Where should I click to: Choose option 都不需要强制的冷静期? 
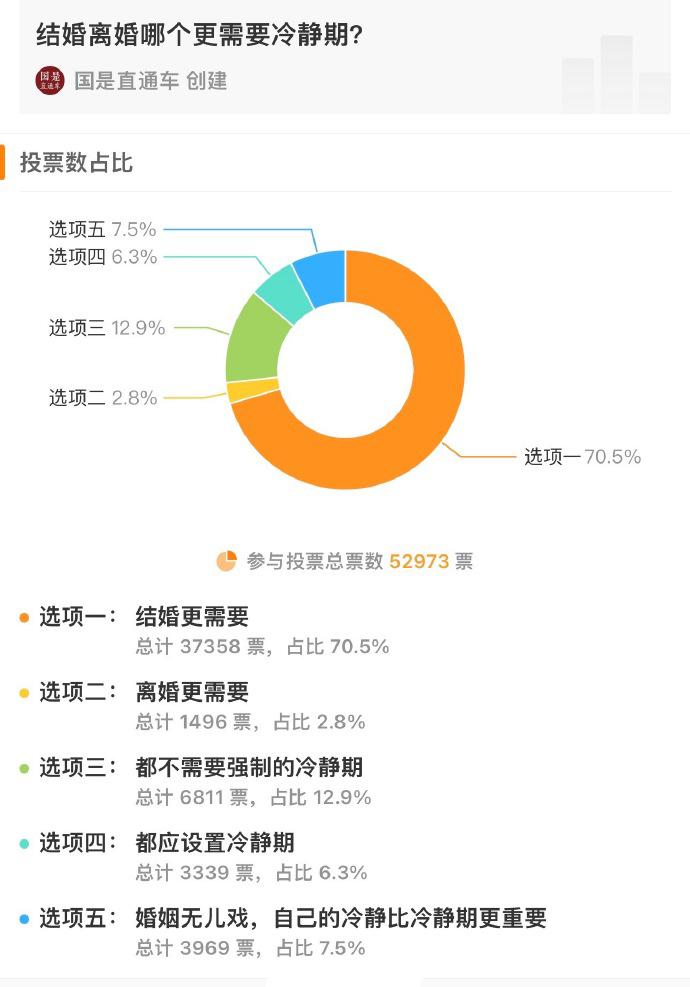tap(249, 767)
